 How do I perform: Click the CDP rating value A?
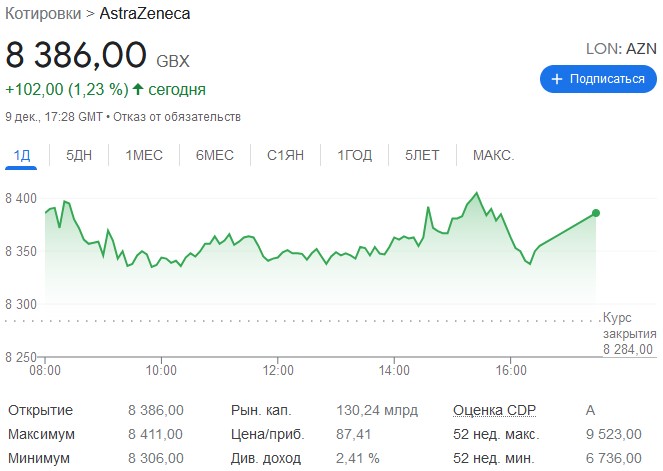click(x=590, y=410)
